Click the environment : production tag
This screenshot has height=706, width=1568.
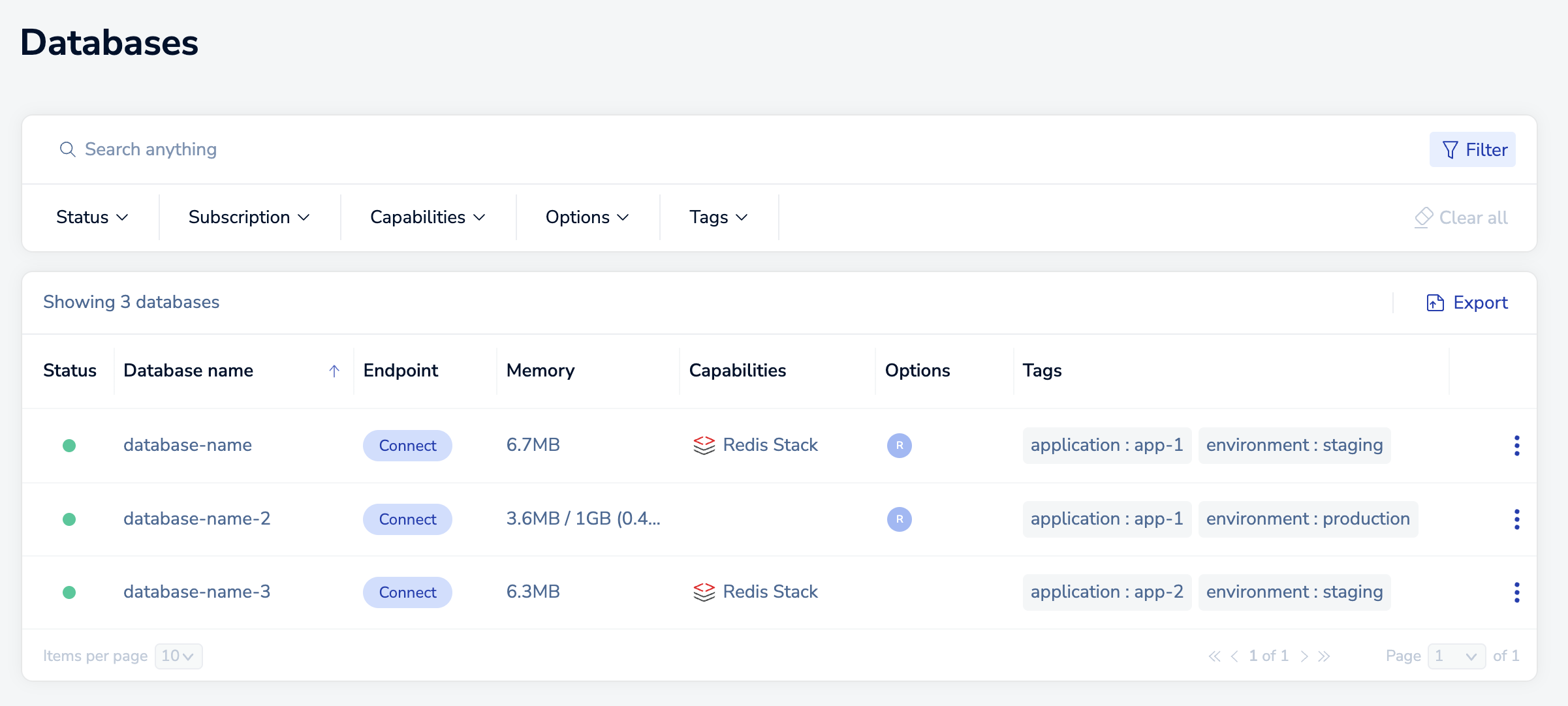click(1308, 519)
